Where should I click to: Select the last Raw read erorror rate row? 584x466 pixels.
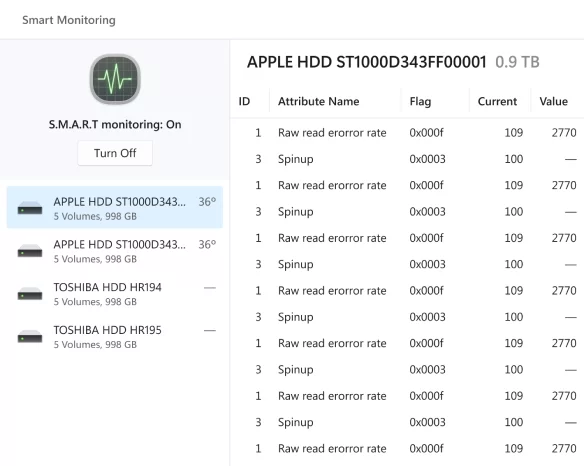407,448
